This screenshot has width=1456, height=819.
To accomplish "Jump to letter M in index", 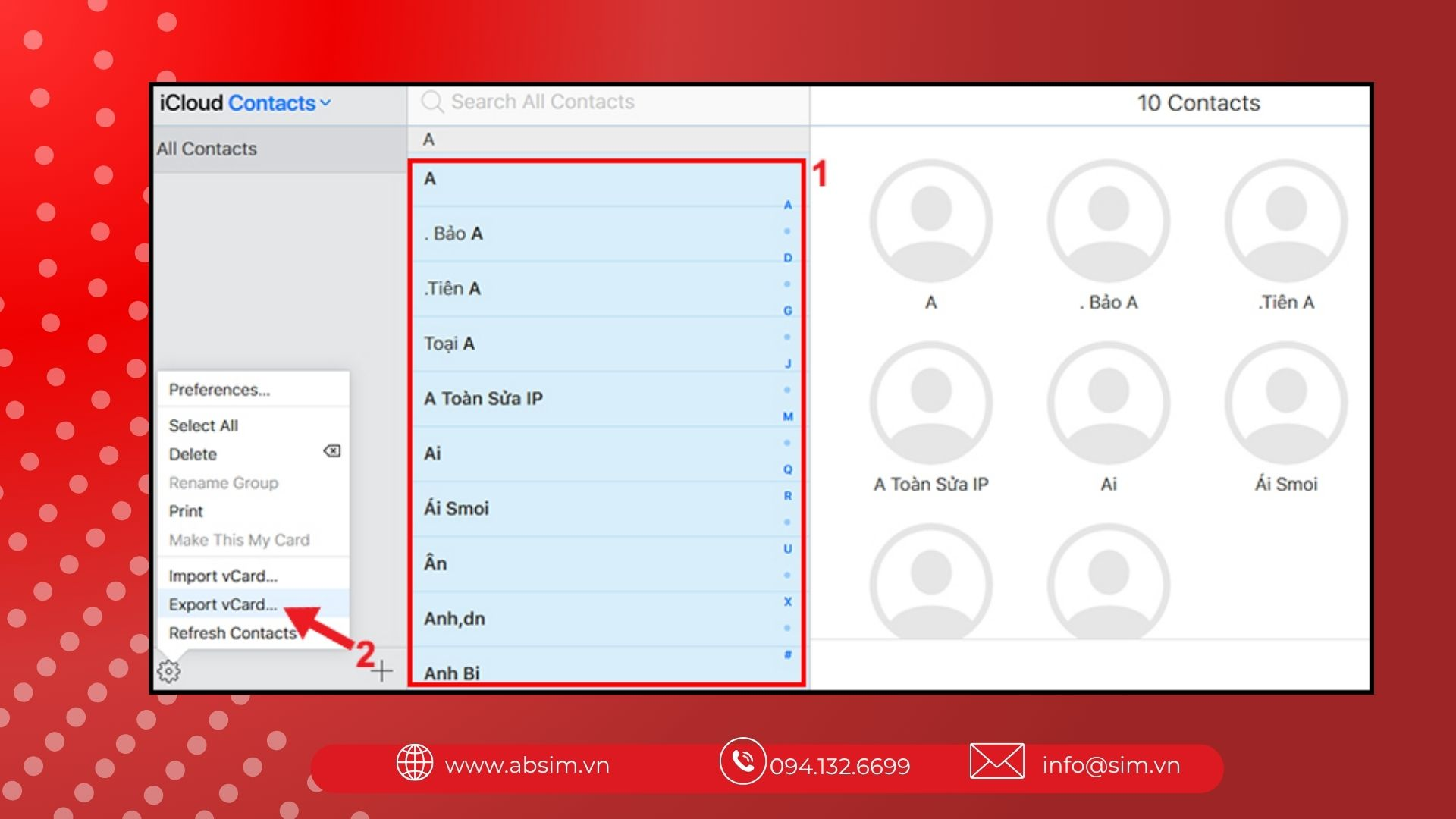I will (x=788, y=416).
